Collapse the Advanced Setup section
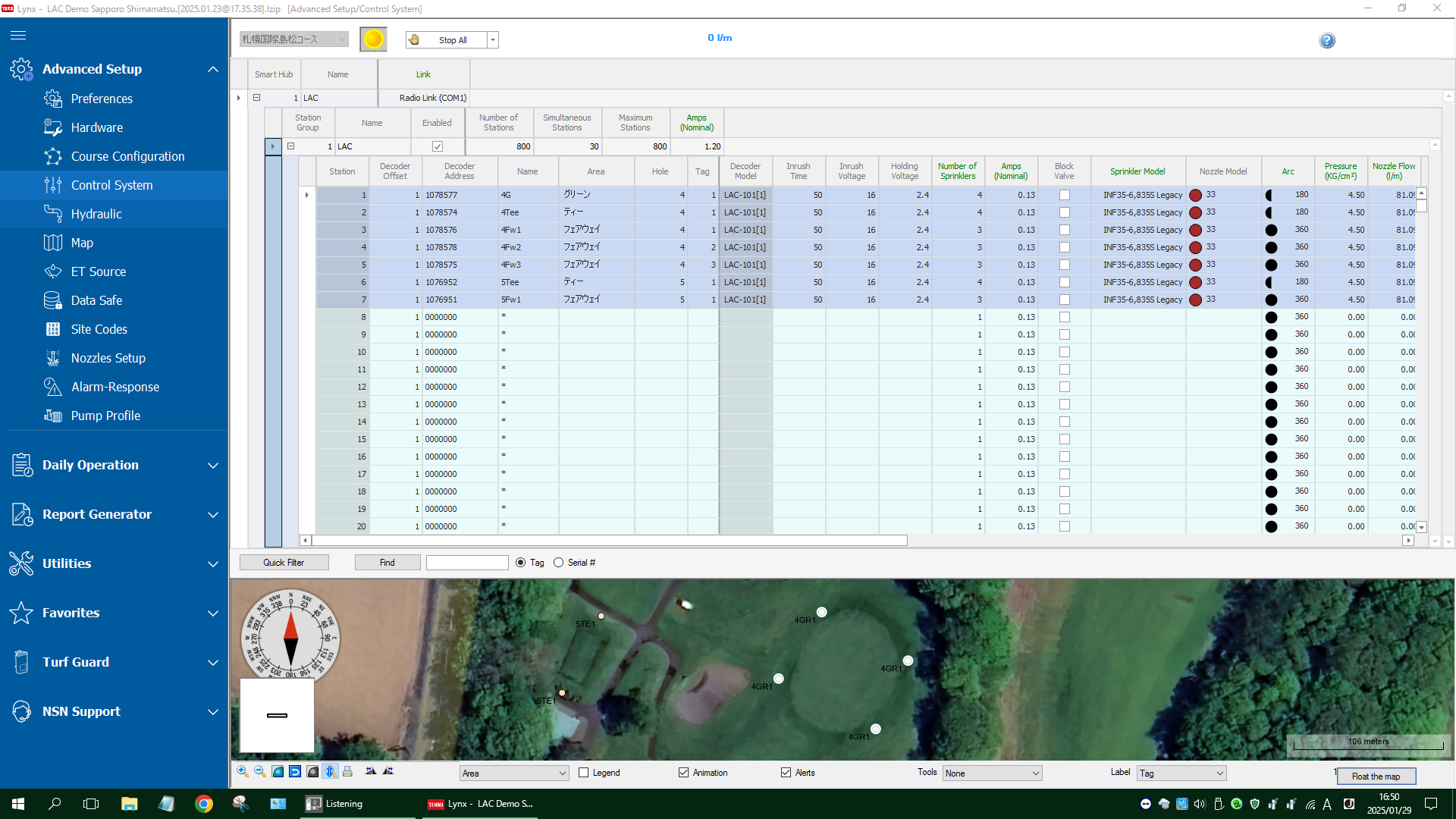The image size is (1456, 819). tap(213, 69)
